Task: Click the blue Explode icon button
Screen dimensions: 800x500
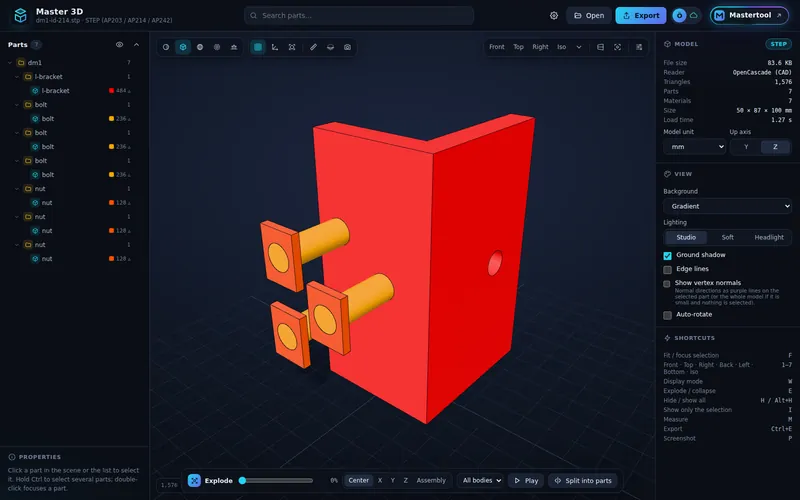Action: tap(194, 481)
